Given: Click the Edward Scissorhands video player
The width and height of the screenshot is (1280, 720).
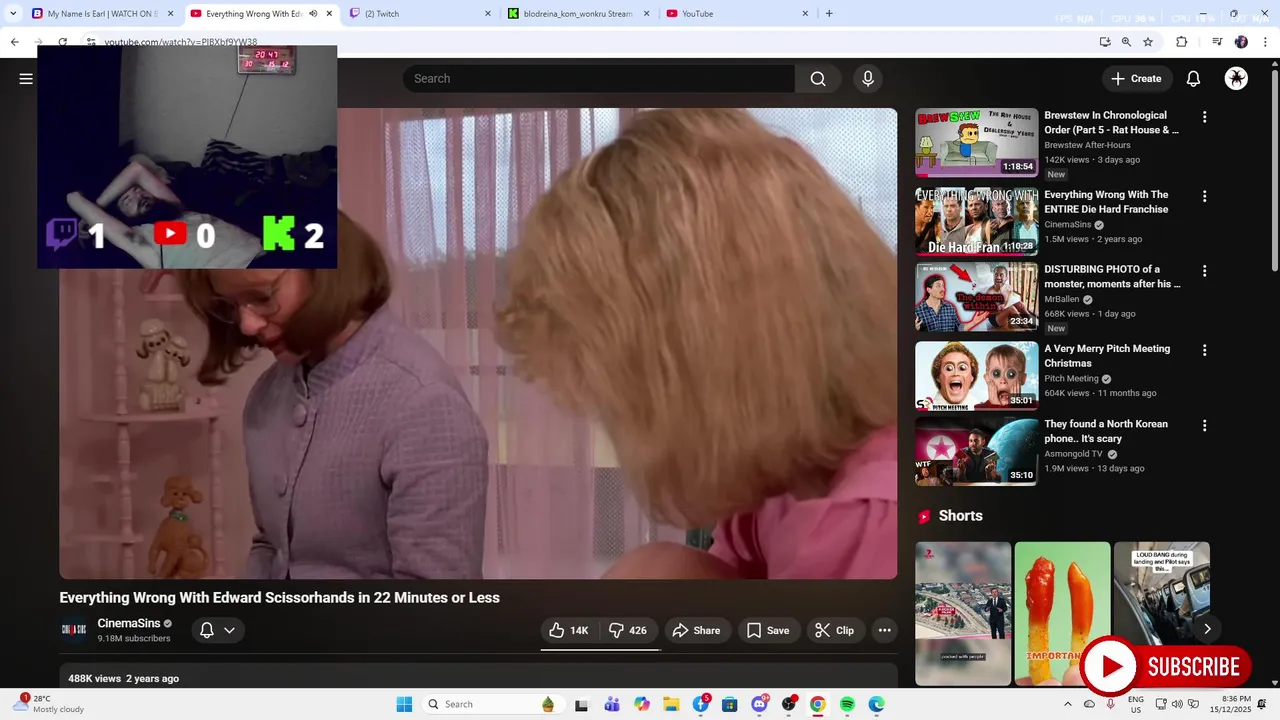Looking at the screenshot, I should (478, 343).
